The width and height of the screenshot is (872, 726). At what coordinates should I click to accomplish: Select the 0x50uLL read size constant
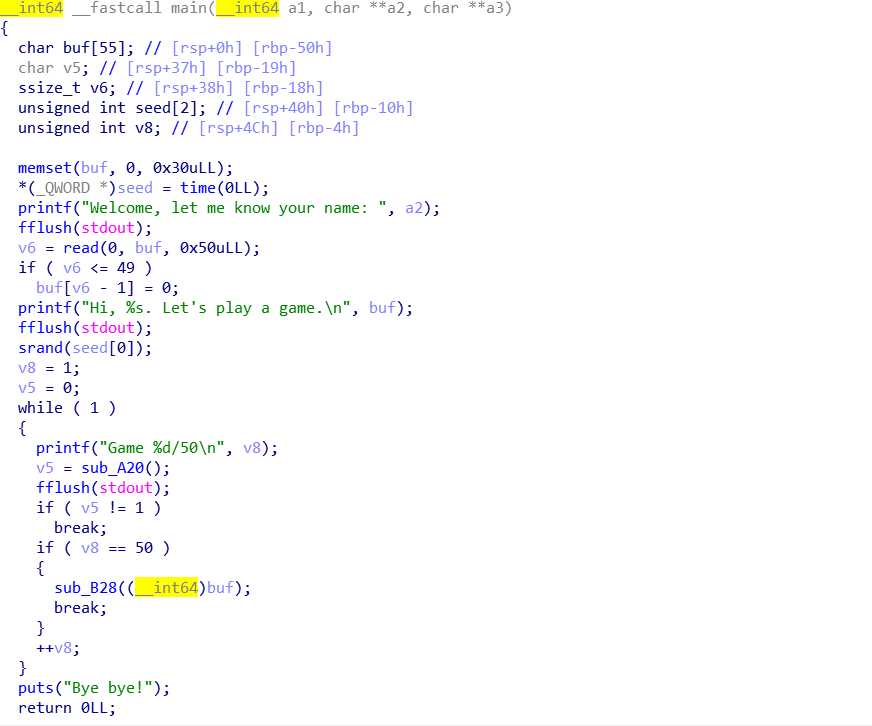(x=215, y=248)
